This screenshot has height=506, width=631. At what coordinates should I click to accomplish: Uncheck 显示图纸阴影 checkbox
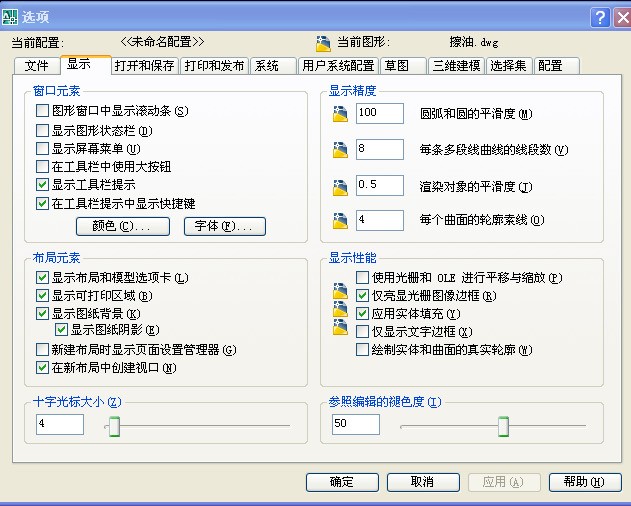61,330
